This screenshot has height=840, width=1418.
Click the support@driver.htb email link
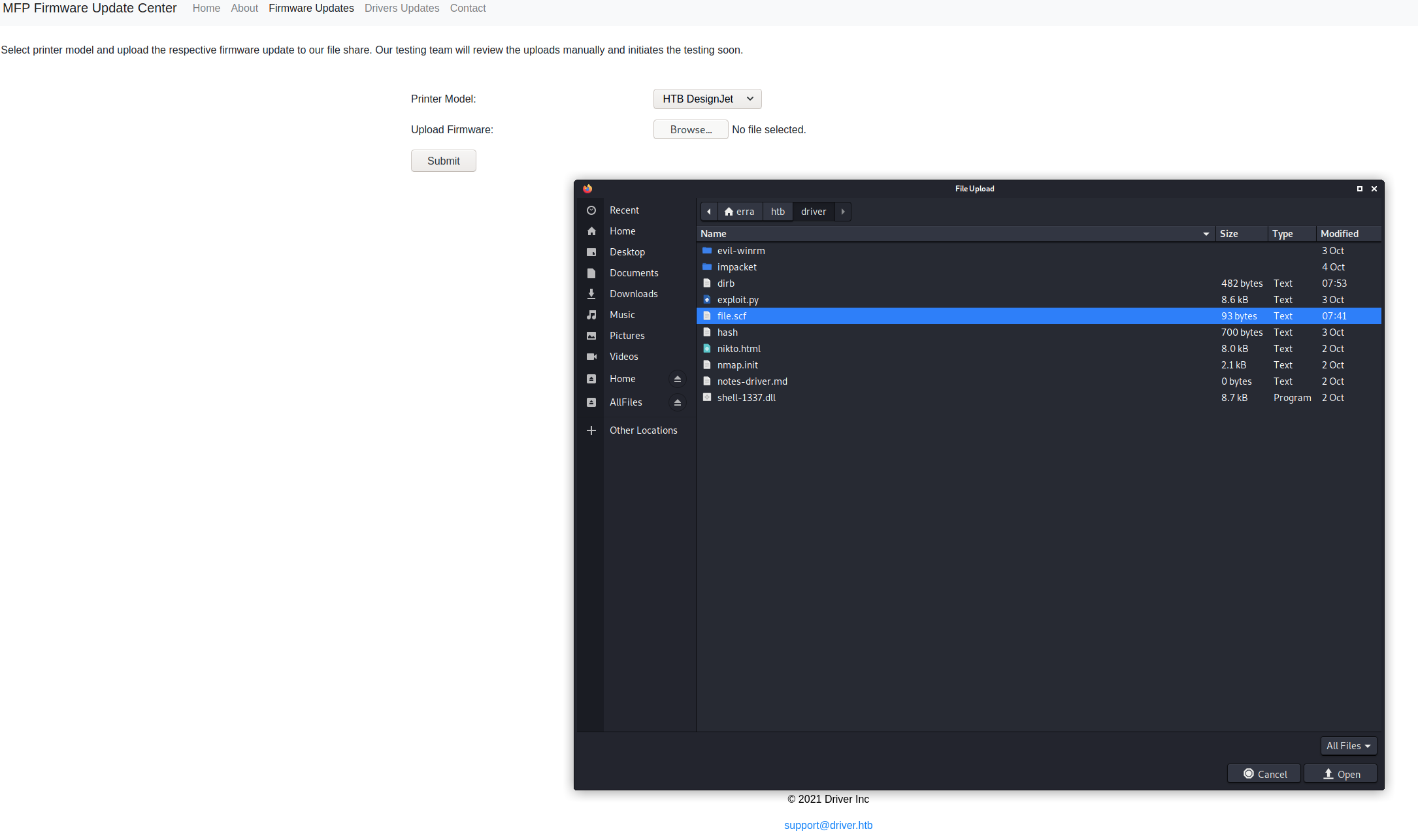pyautogui.click(x=828, y=825)
